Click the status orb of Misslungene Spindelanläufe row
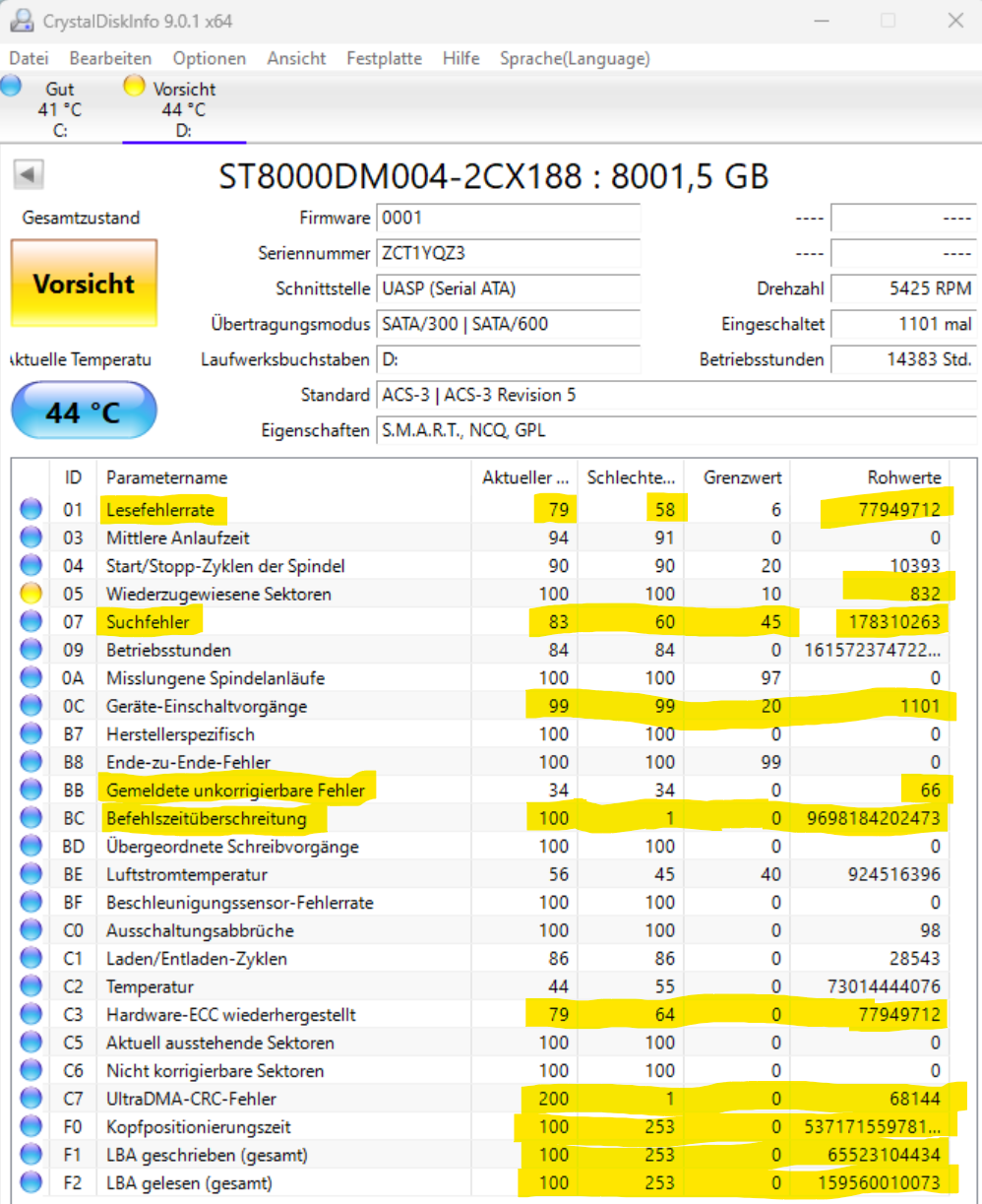Image resolution: width=982 pixels, height=1204 pixels. pyautogui.click(x=31, y=678)
